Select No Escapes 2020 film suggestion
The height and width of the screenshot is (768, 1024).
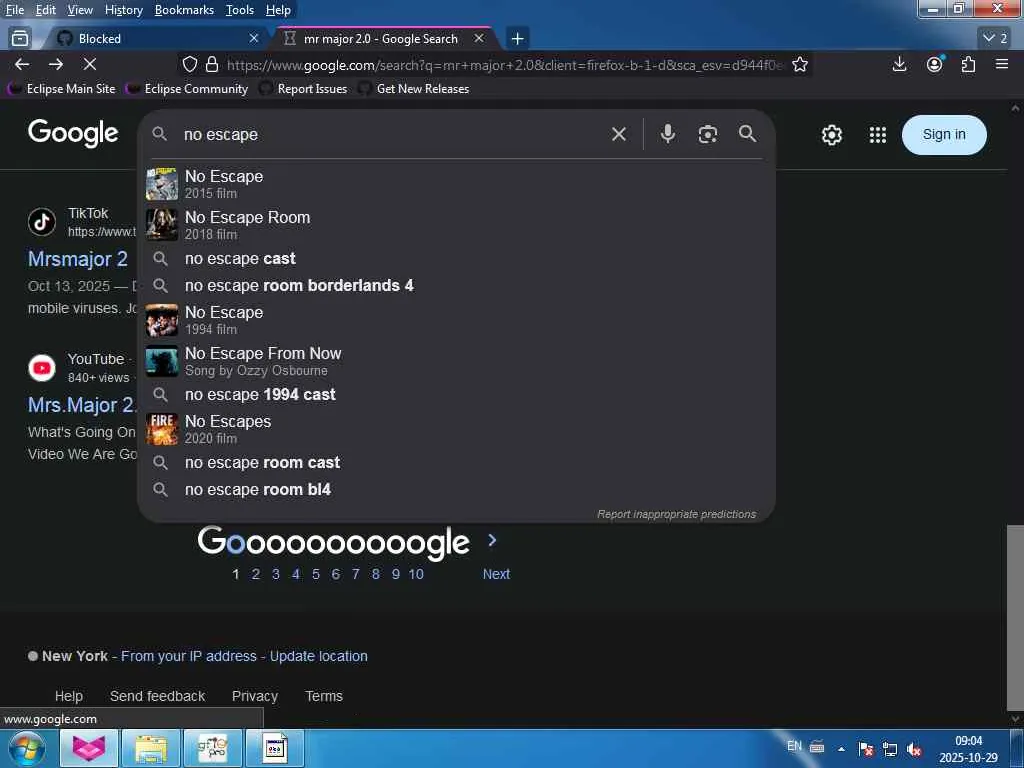456,429
